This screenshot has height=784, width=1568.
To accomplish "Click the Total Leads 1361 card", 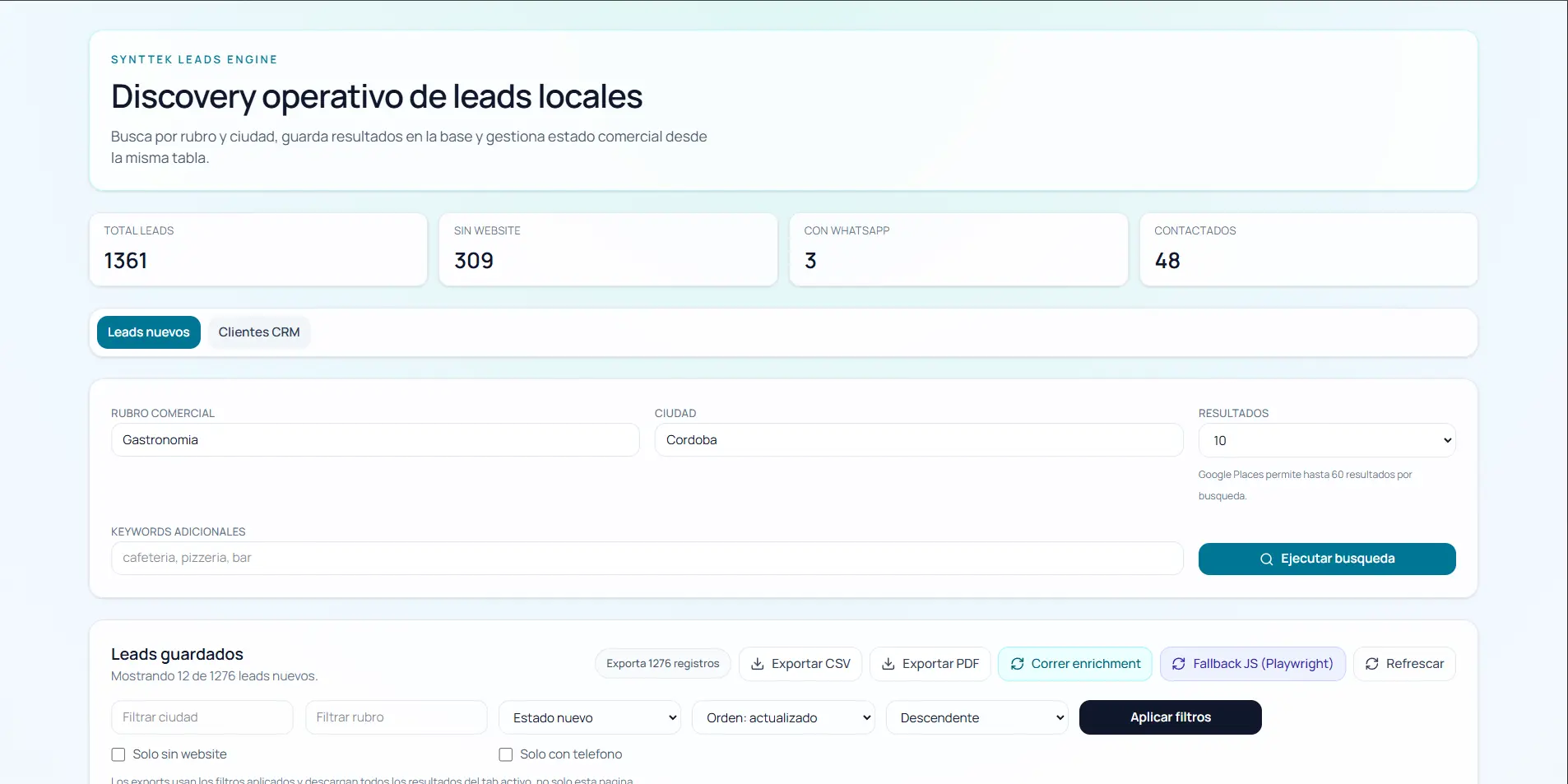I will click(x=258, y=249).
